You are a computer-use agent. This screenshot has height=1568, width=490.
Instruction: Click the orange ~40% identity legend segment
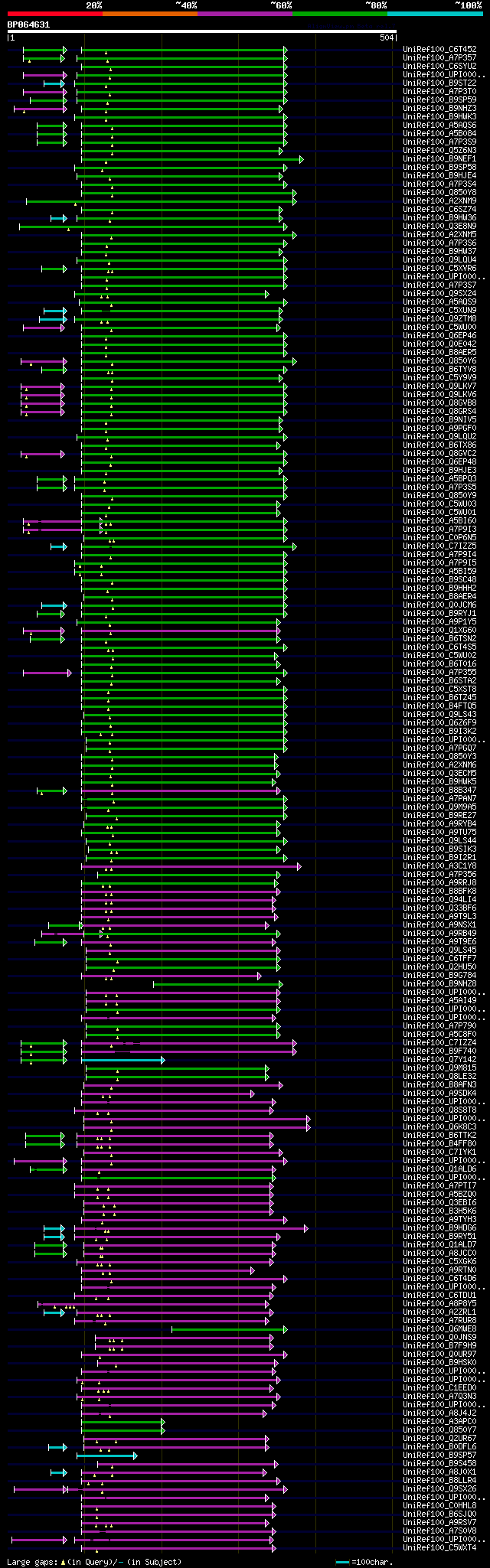150,14
